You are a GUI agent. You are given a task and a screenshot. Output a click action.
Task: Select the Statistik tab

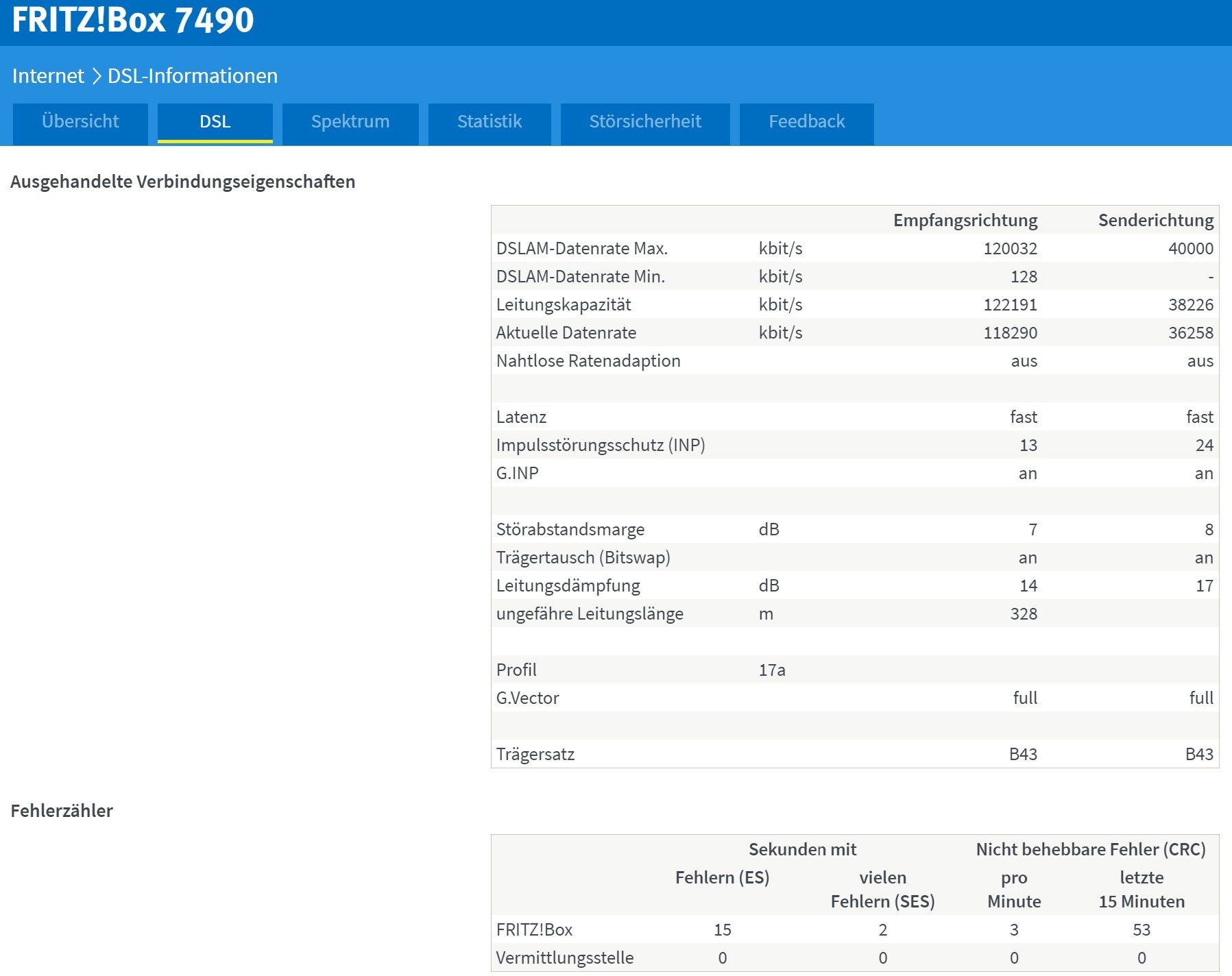[x=489, y=122]
